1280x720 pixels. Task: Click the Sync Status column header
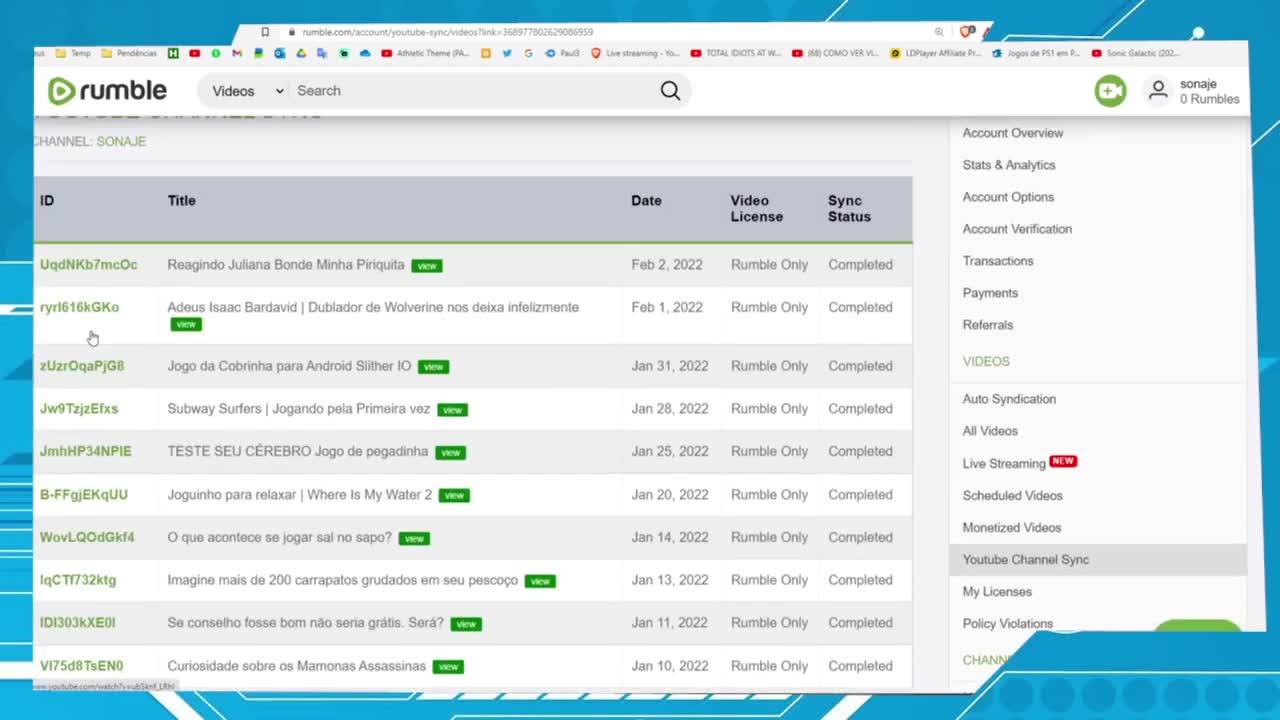[x=849, y=209]
